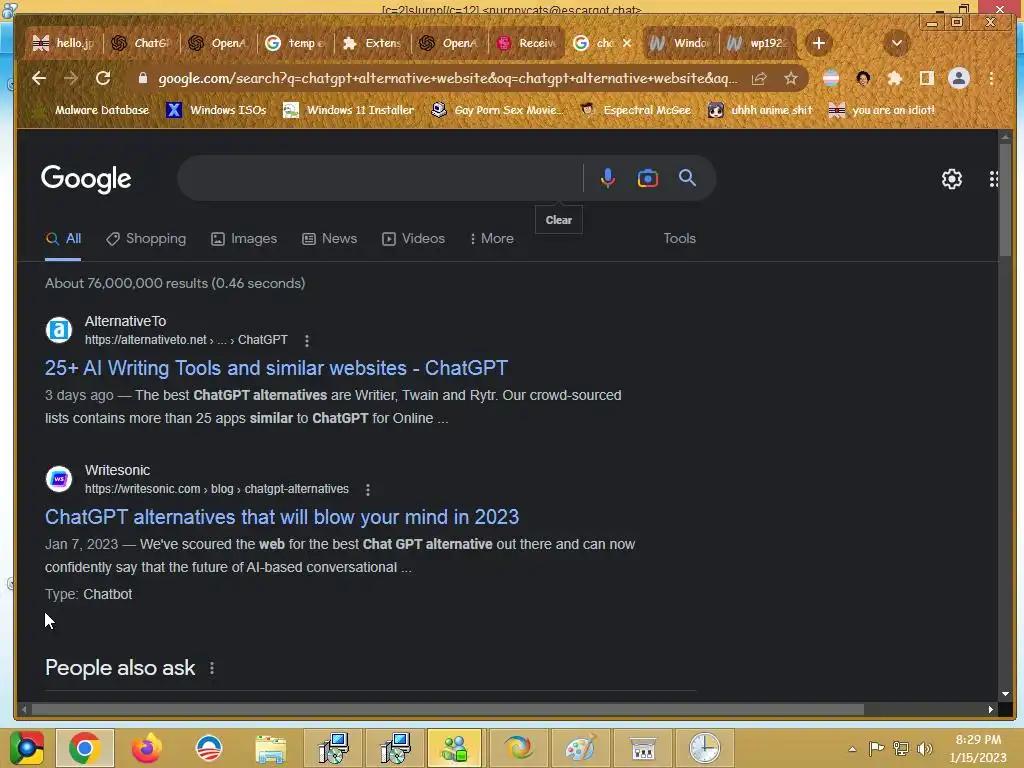Open Firefox from the taskbar

(146, 748)
